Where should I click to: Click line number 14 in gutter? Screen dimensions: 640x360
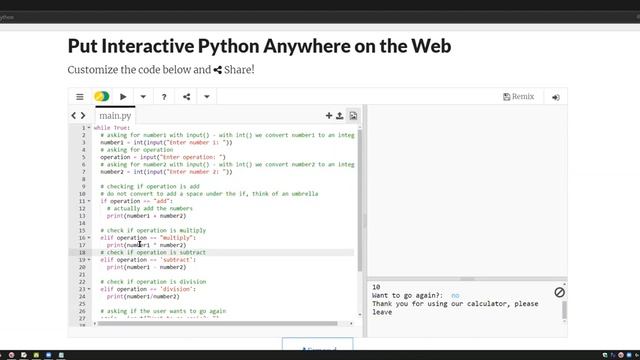[82, 223]
